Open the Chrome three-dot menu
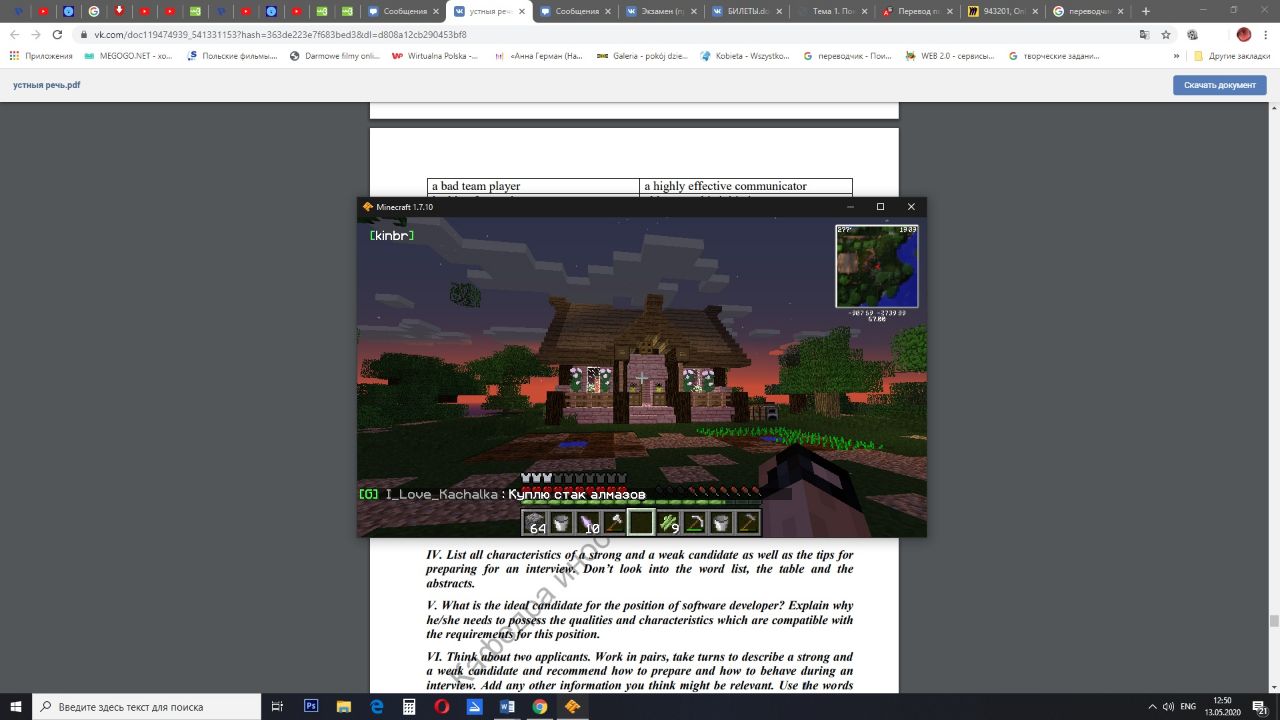The image size is (1280, 720). coord(1266,34)
